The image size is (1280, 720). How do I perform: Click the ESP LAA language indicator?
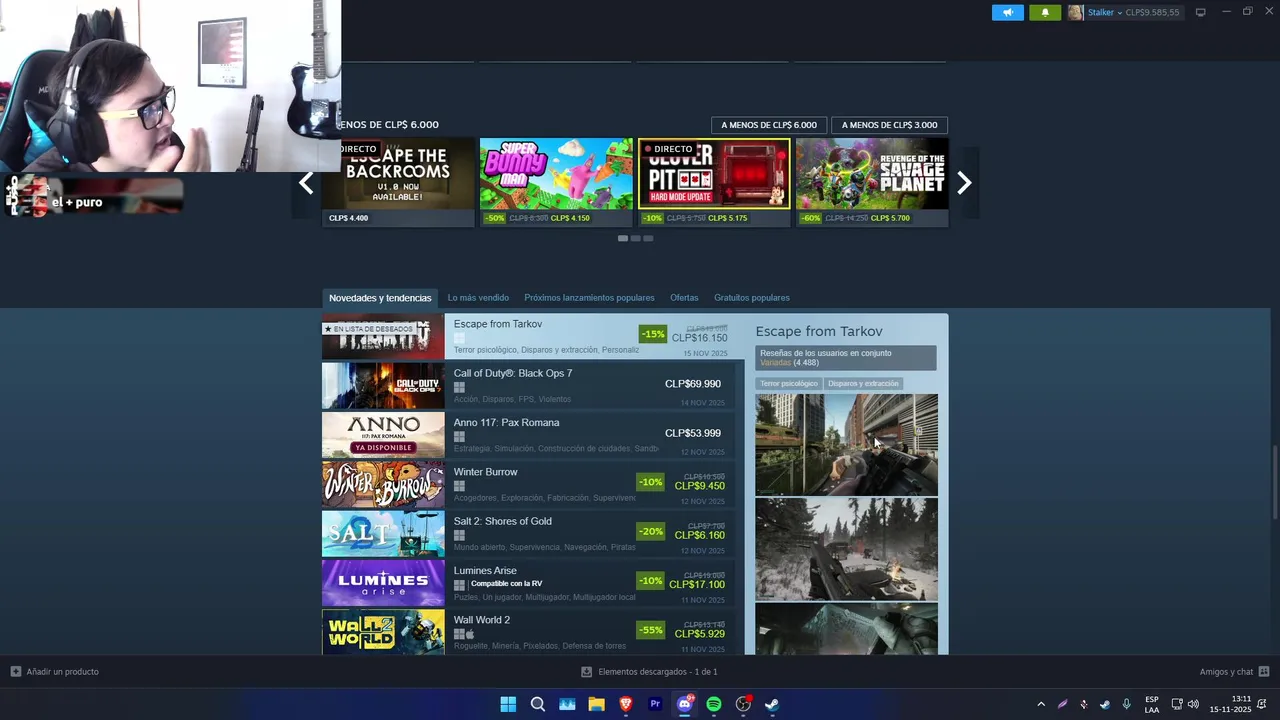click(x=1152, y=704)
